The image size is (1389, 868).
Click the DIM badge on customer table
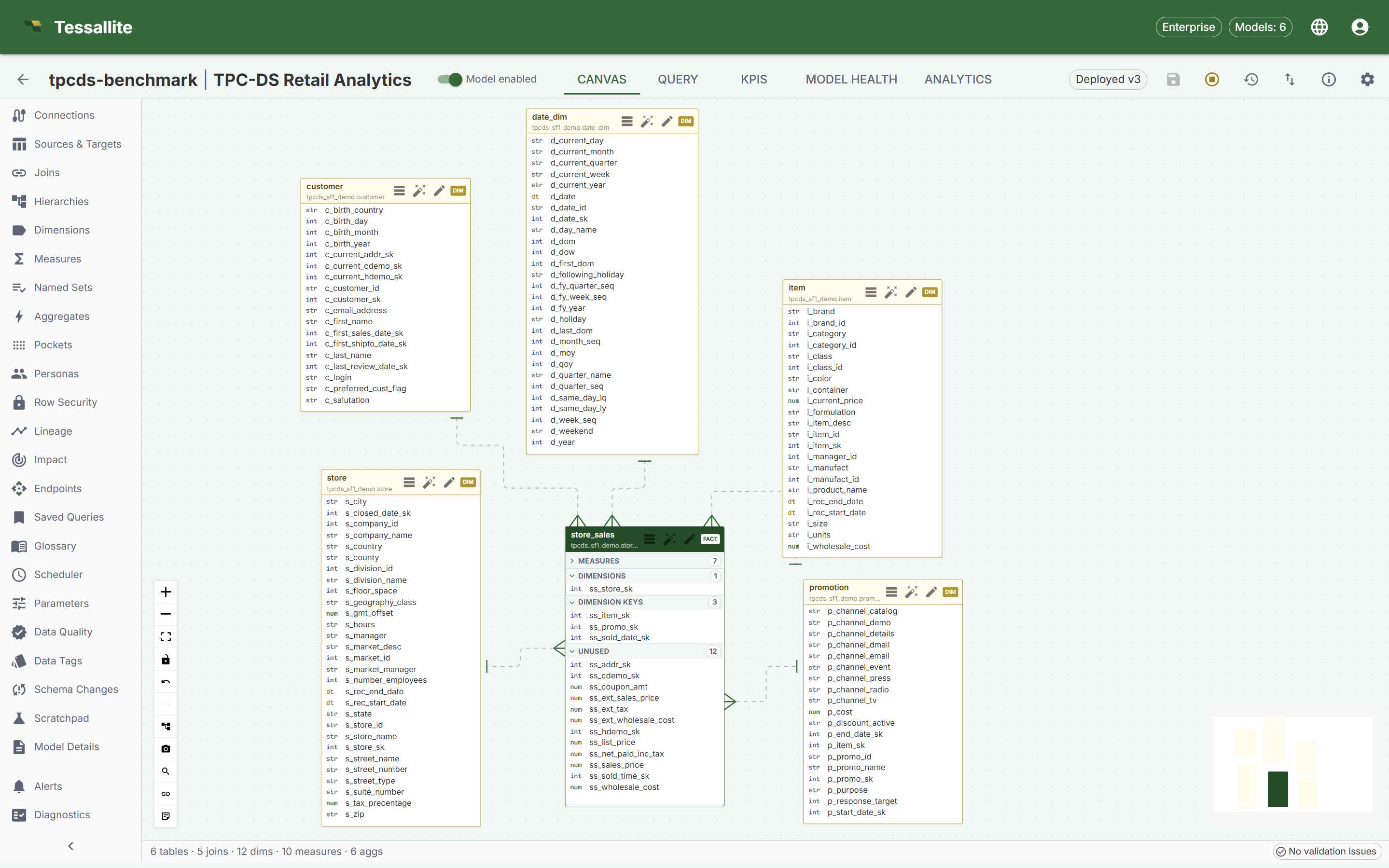(458, 191)
